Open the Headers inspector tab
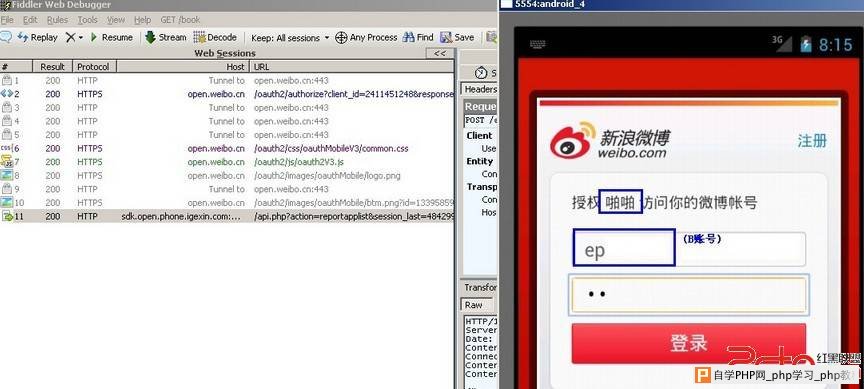 tap(479, 89)
